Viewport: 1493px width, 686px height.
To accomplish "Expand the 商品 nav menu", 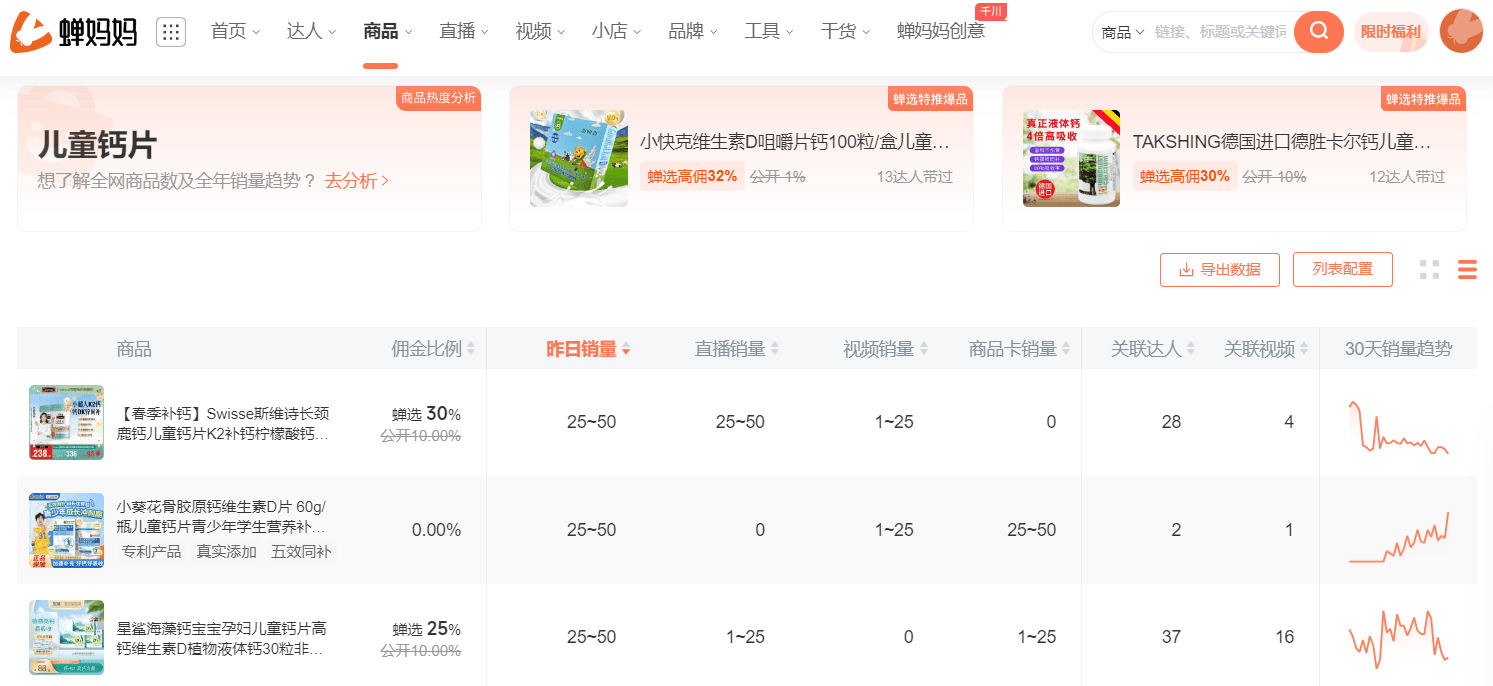I will [388, 31].
